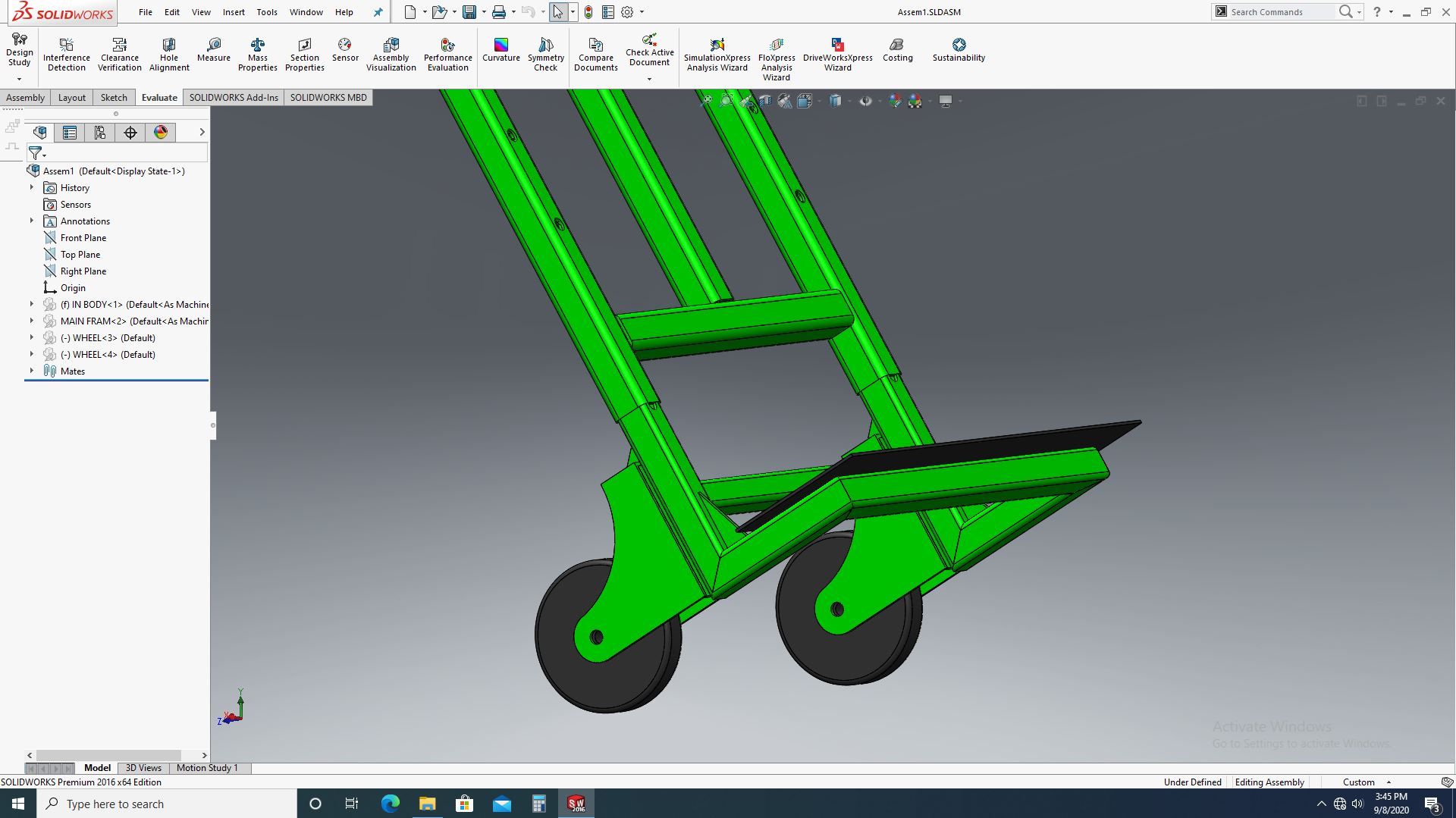This screenshot has width=1456, height=818.
Task: Save the assembly using the toolbar icon
Action: (x=469, y=12)
